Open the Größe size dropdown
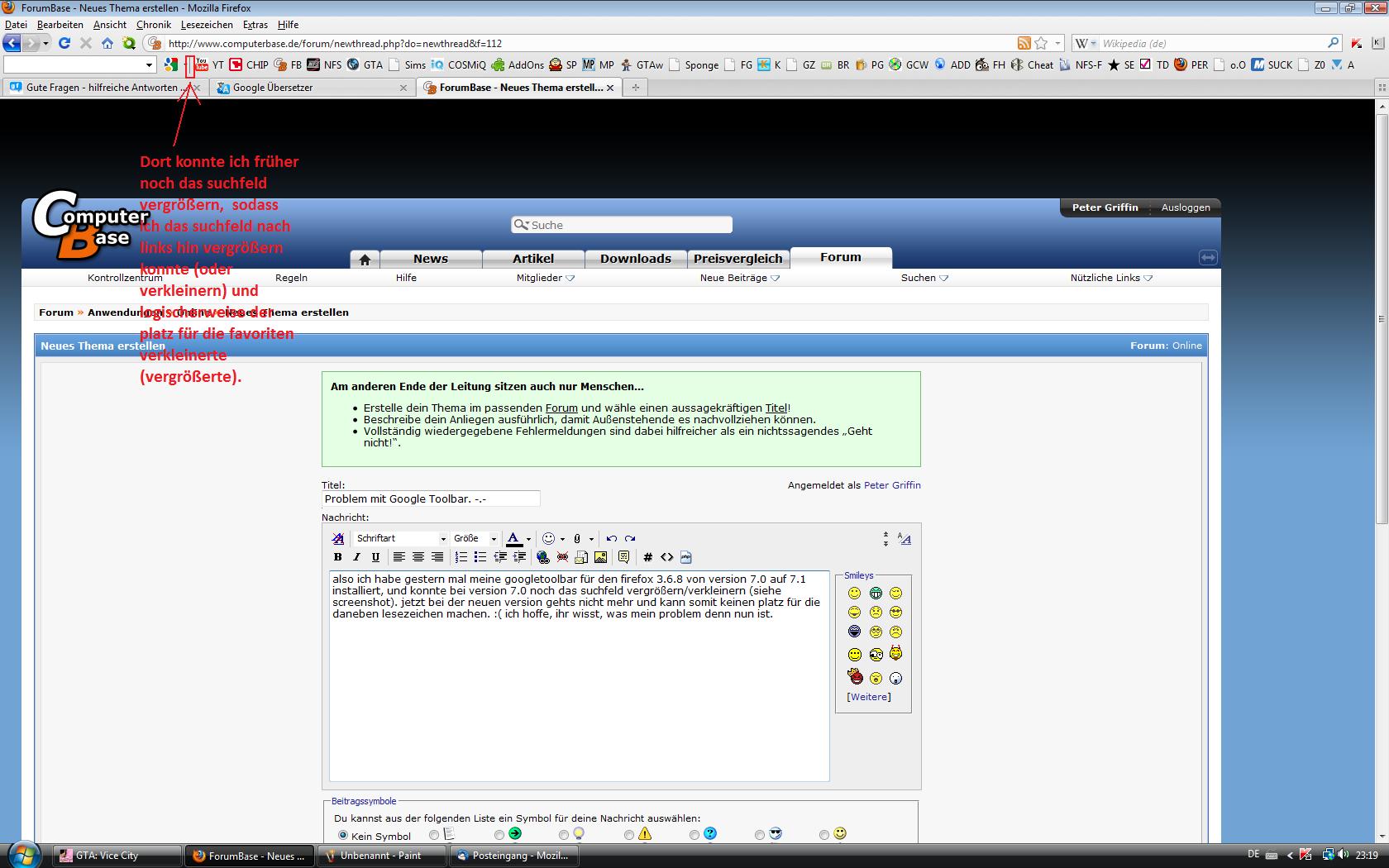 (x=475, y=538)
